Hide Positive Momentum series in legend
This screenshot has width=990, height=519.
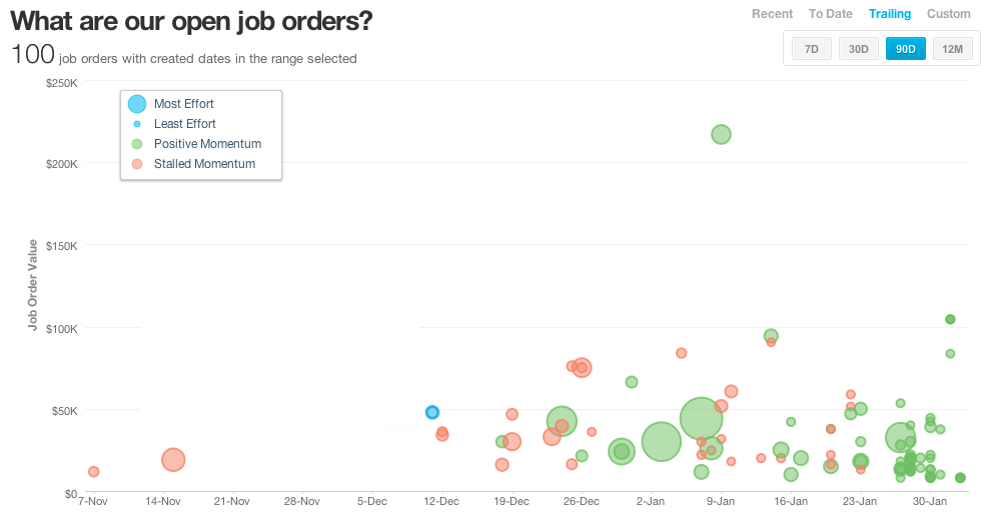coord(207,143)
